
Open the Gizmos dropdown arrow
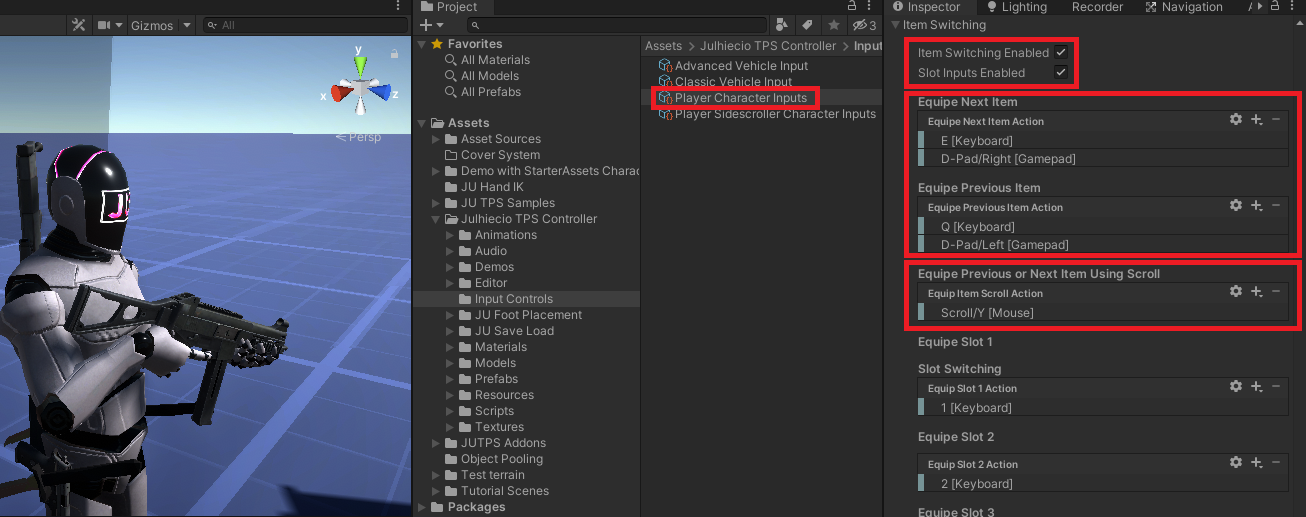(186, 25)
